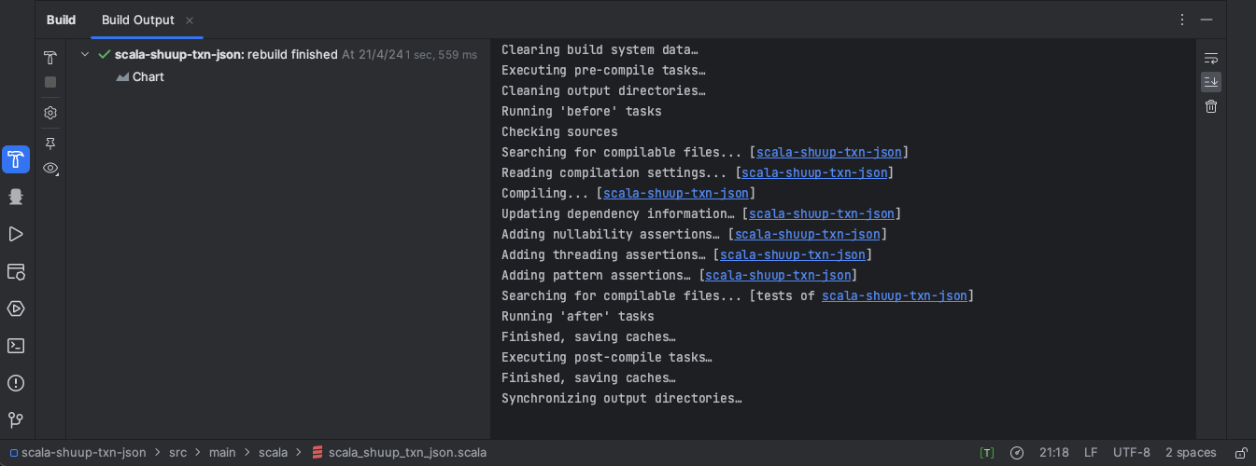Switch to the Build Output tab

(x=138, y=20)
